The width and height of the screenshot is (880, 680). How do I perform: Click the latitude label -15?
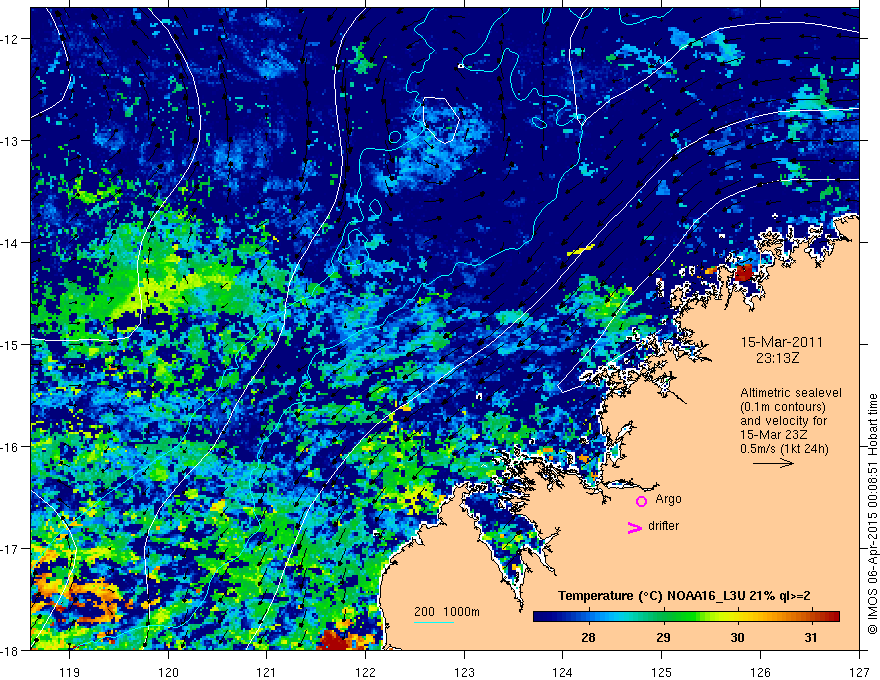10,344
